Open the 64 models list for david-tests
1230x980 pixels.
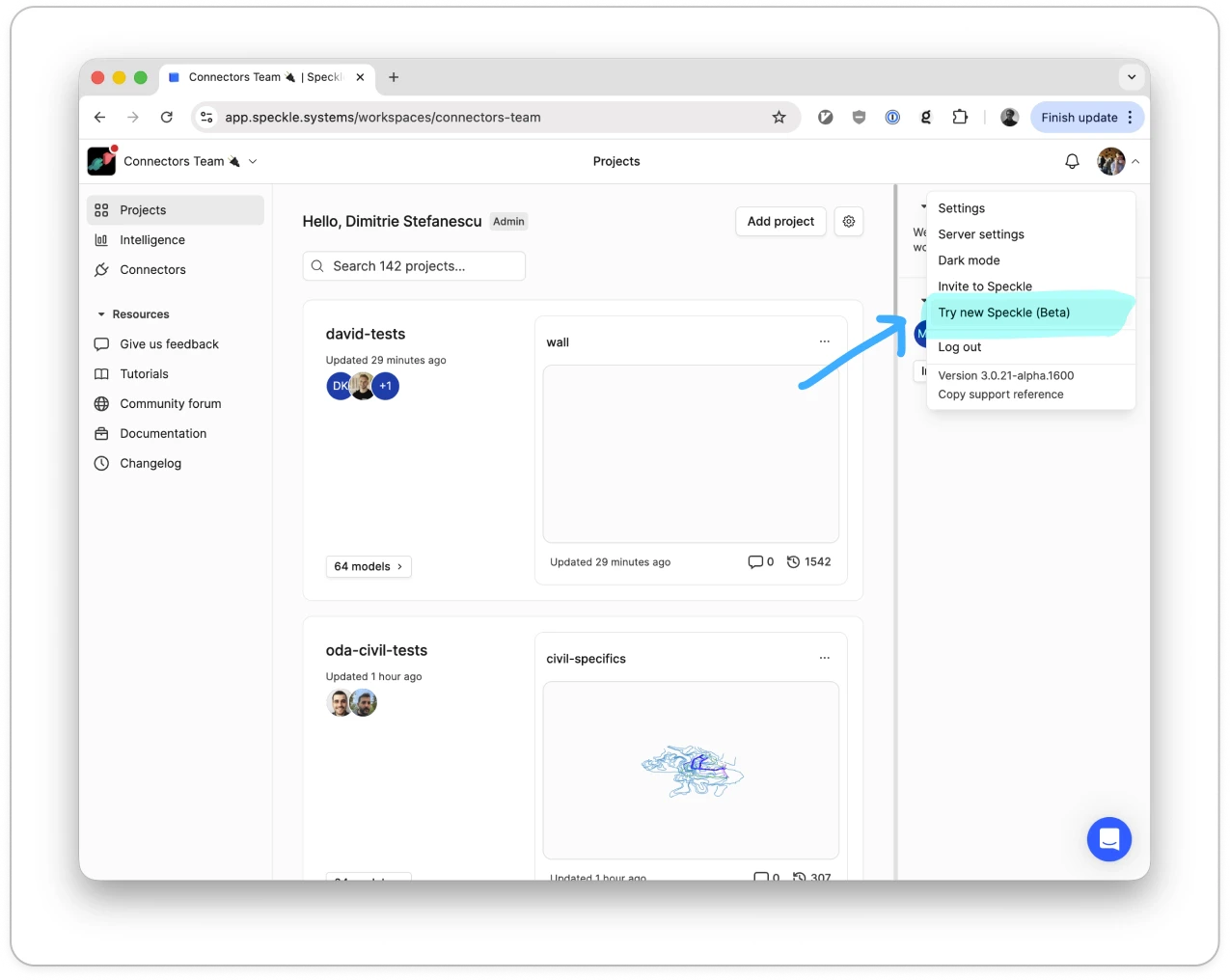click(368, 566)
